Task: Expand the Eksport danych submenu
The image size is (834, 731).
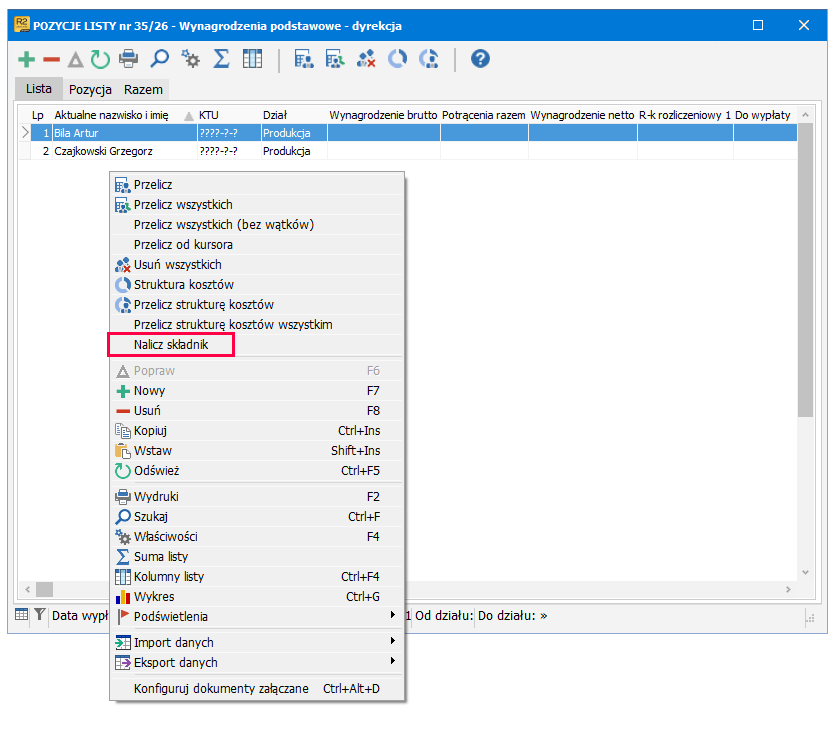Action: 256,662
